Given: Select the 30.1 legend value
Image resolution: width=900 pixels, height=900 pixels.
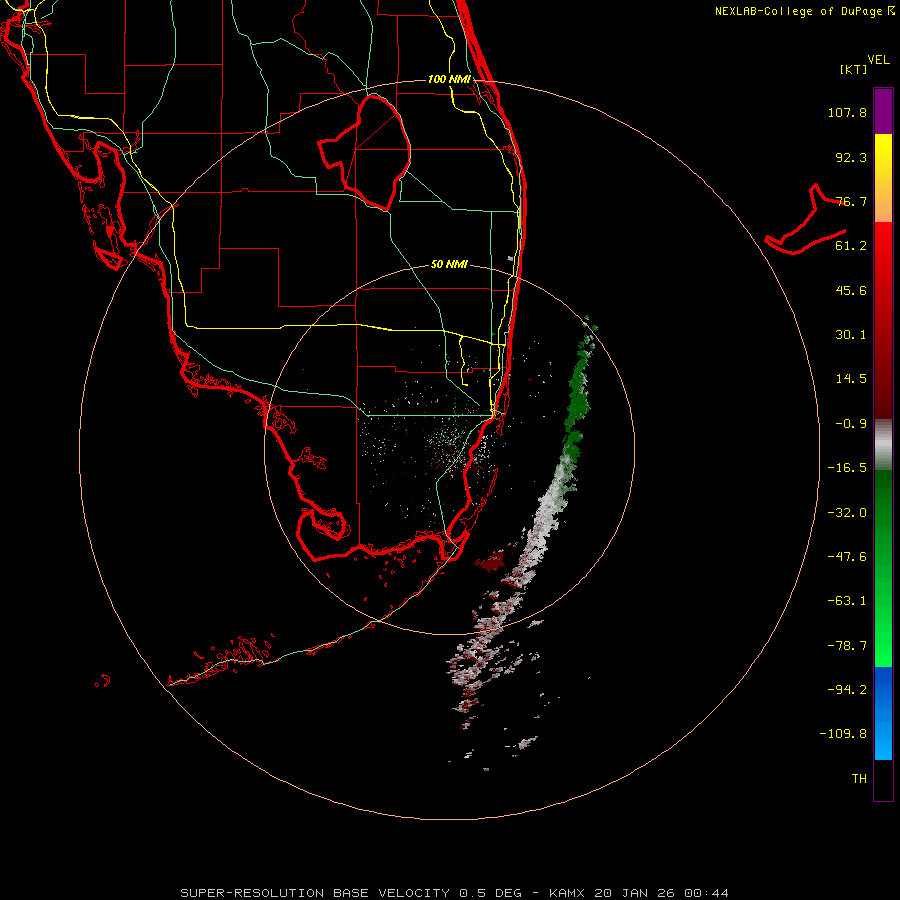Looking at the screenshot, I should (x=851, y=335).
